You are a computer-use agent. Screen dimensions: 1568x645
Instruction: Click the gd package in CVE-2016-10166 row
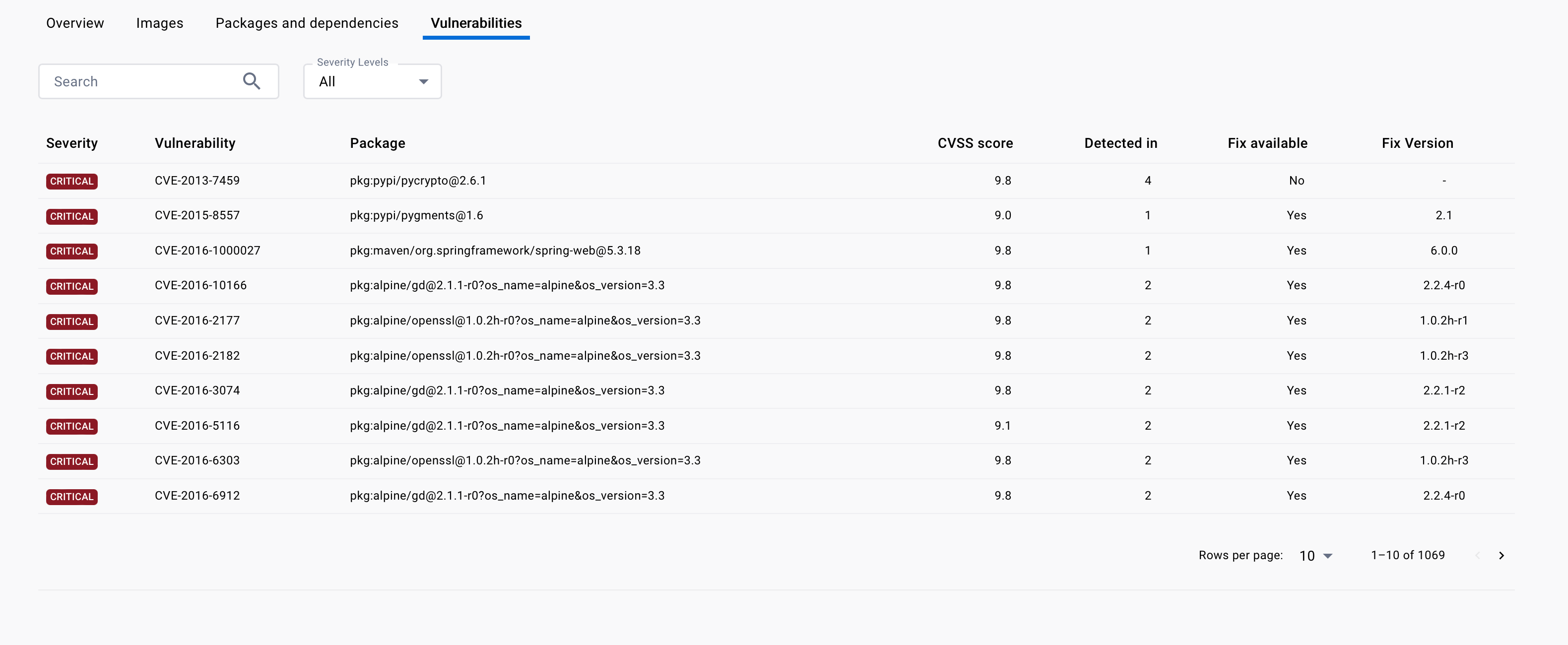point(507,285)
